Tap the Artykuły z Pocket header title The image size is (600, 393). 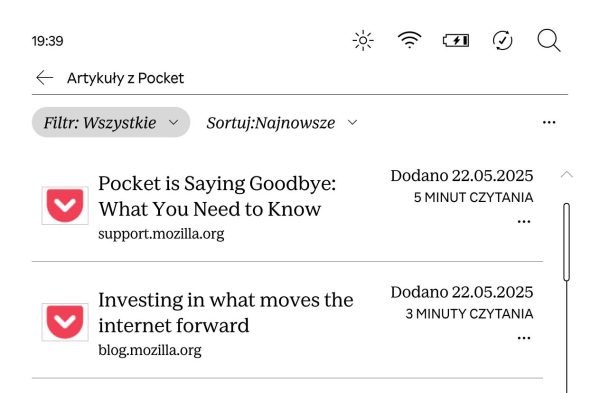pos(126,78)
